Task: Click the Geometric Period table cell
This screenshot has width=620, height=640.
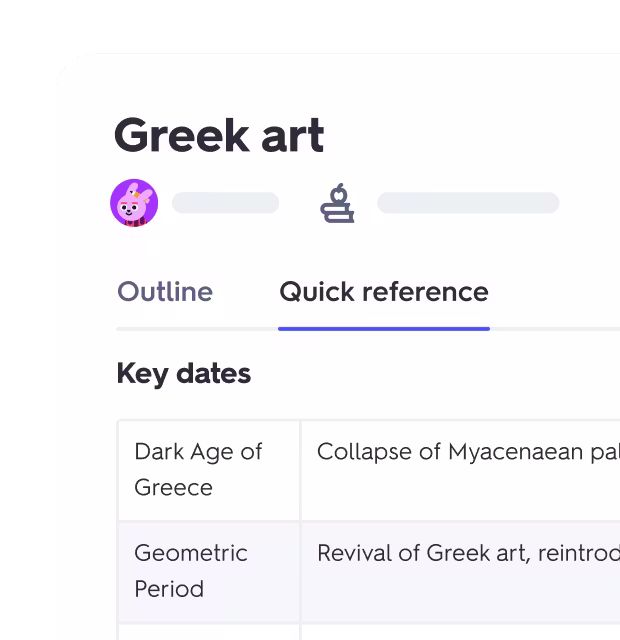Action: [x=208, y=571]
